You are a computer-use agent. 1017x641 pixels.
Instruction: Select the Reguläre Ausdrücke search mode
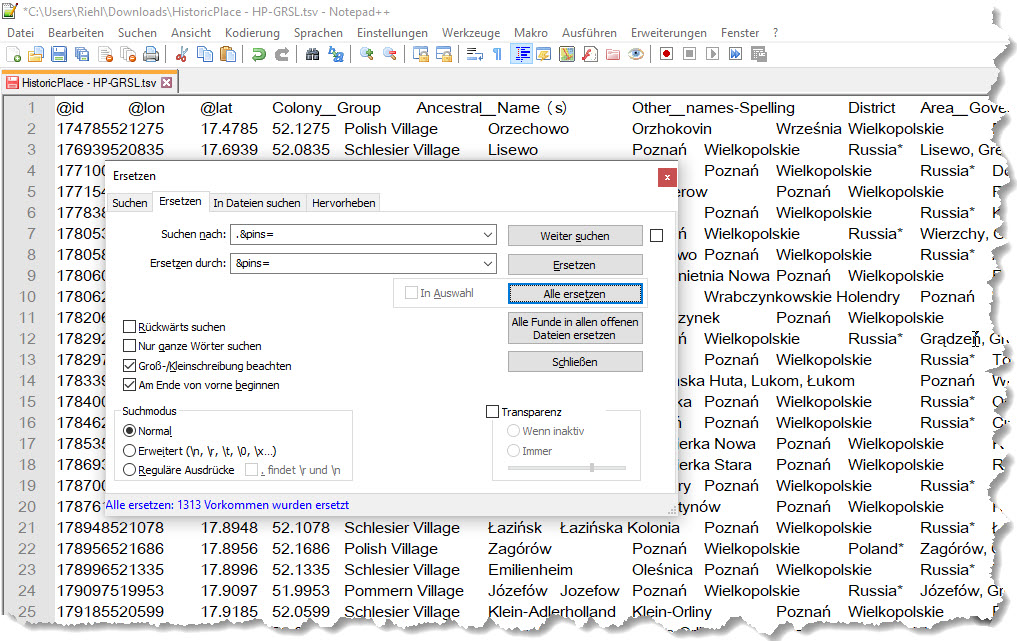(x=129, y=469)
